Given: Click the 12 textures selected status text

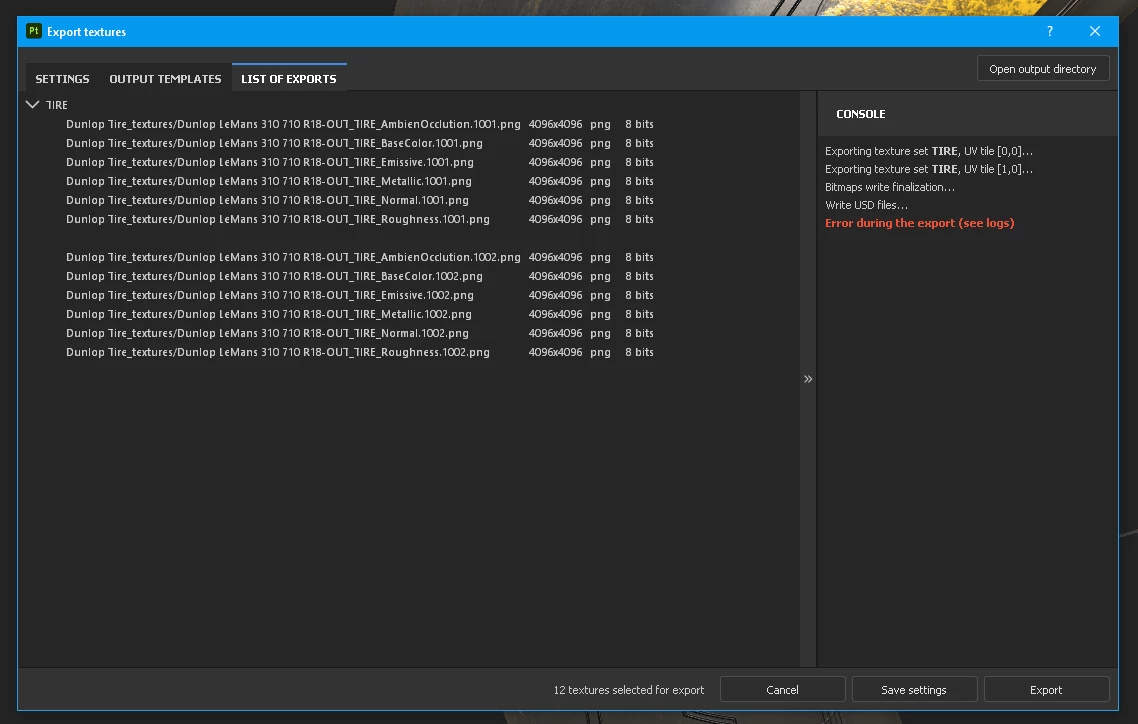Looking at the screenshot, I should pyautogui.click(x=629, y=690).
